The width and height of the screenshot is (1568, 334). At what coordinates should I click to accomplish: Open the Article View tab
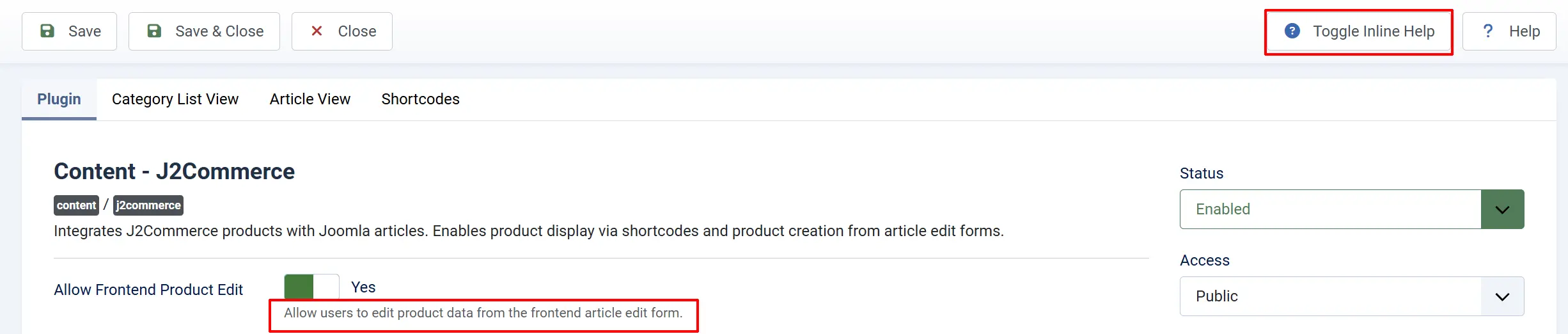coord(310,99)
